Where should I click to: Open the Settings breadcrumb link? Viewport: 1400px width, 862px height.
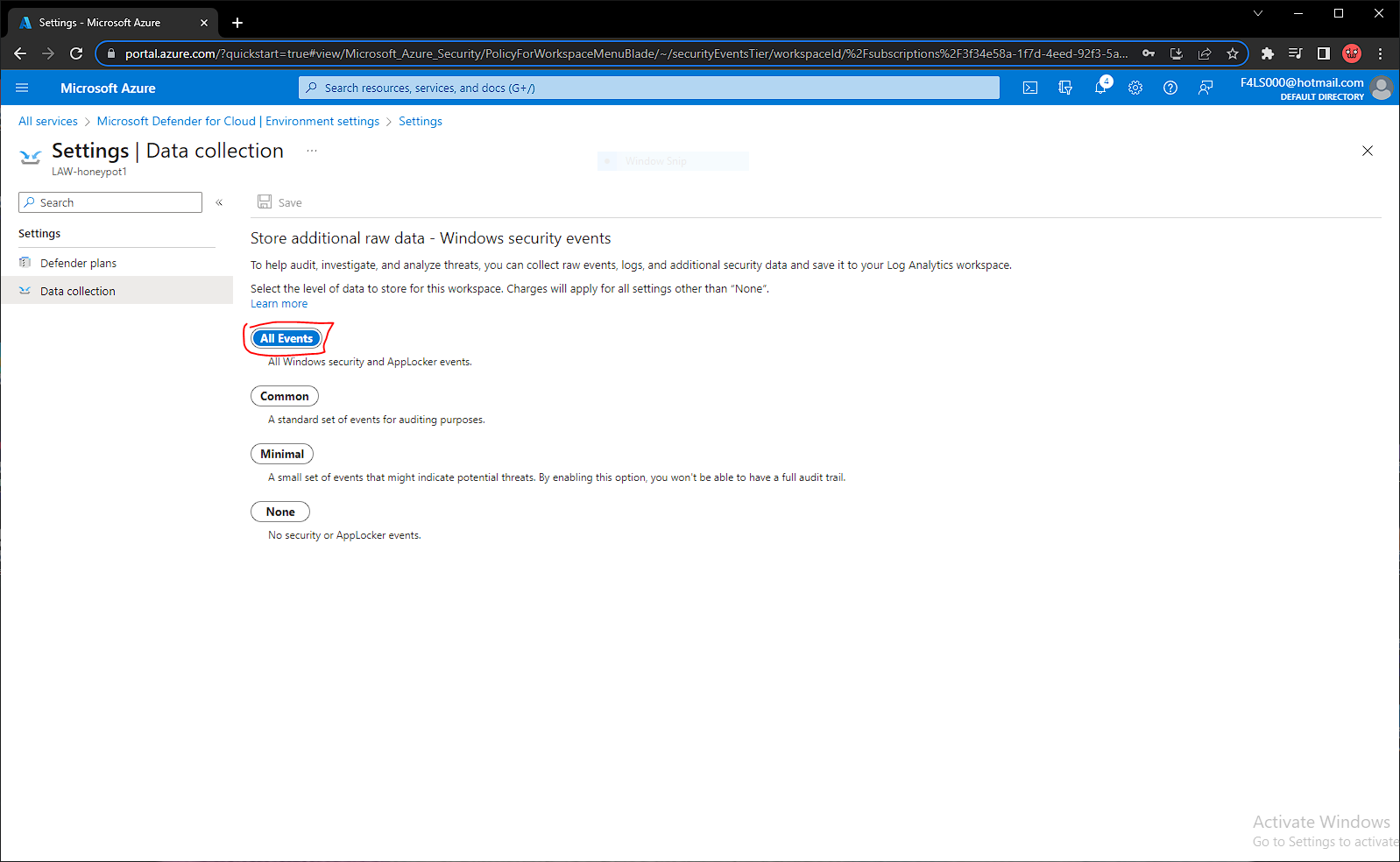pos(421,121)
